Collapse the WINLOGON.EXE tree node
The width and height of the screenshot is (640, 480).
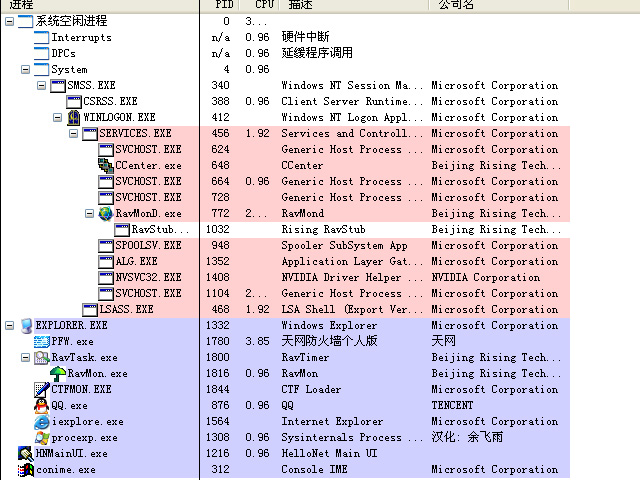click(58, 118)
